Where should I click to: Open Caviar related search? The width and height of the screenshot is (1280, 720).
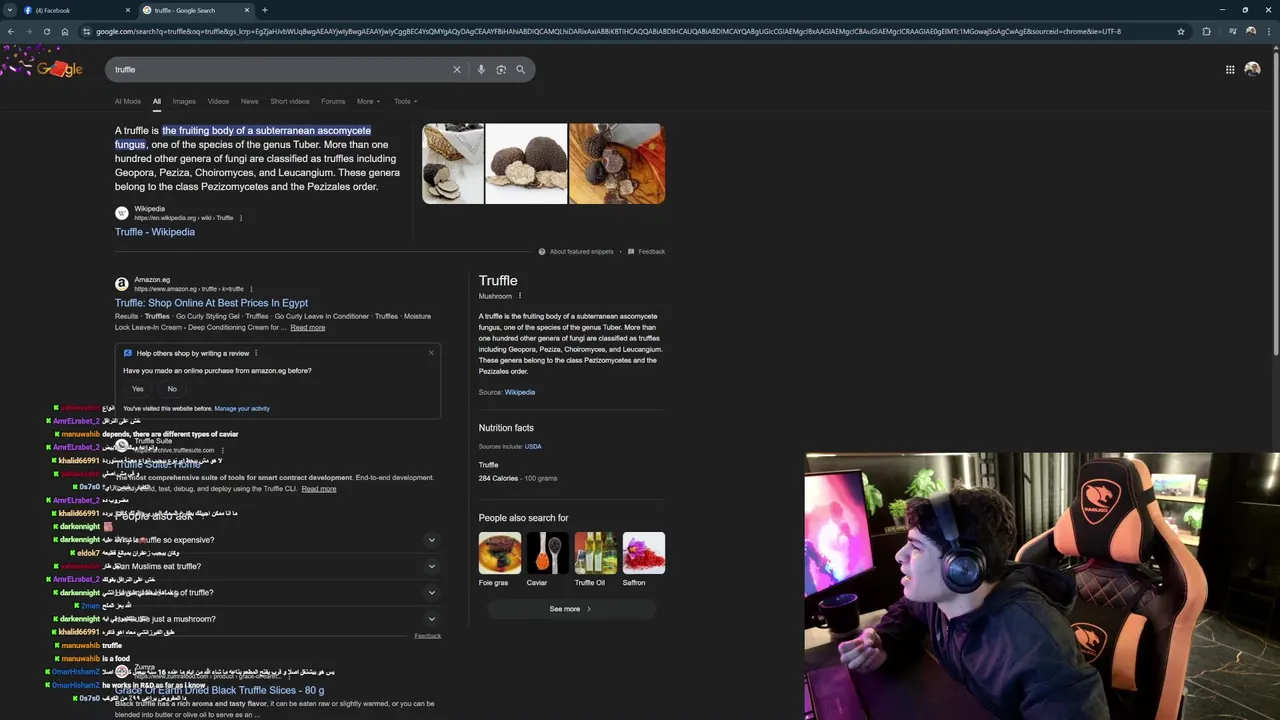[x=546, y=560]
